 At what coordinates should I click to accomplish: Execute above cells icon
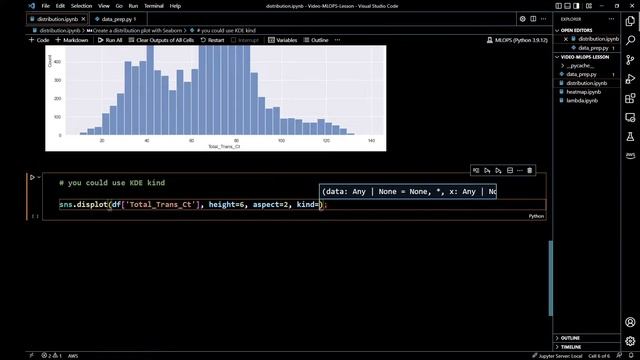pos(487,170)
